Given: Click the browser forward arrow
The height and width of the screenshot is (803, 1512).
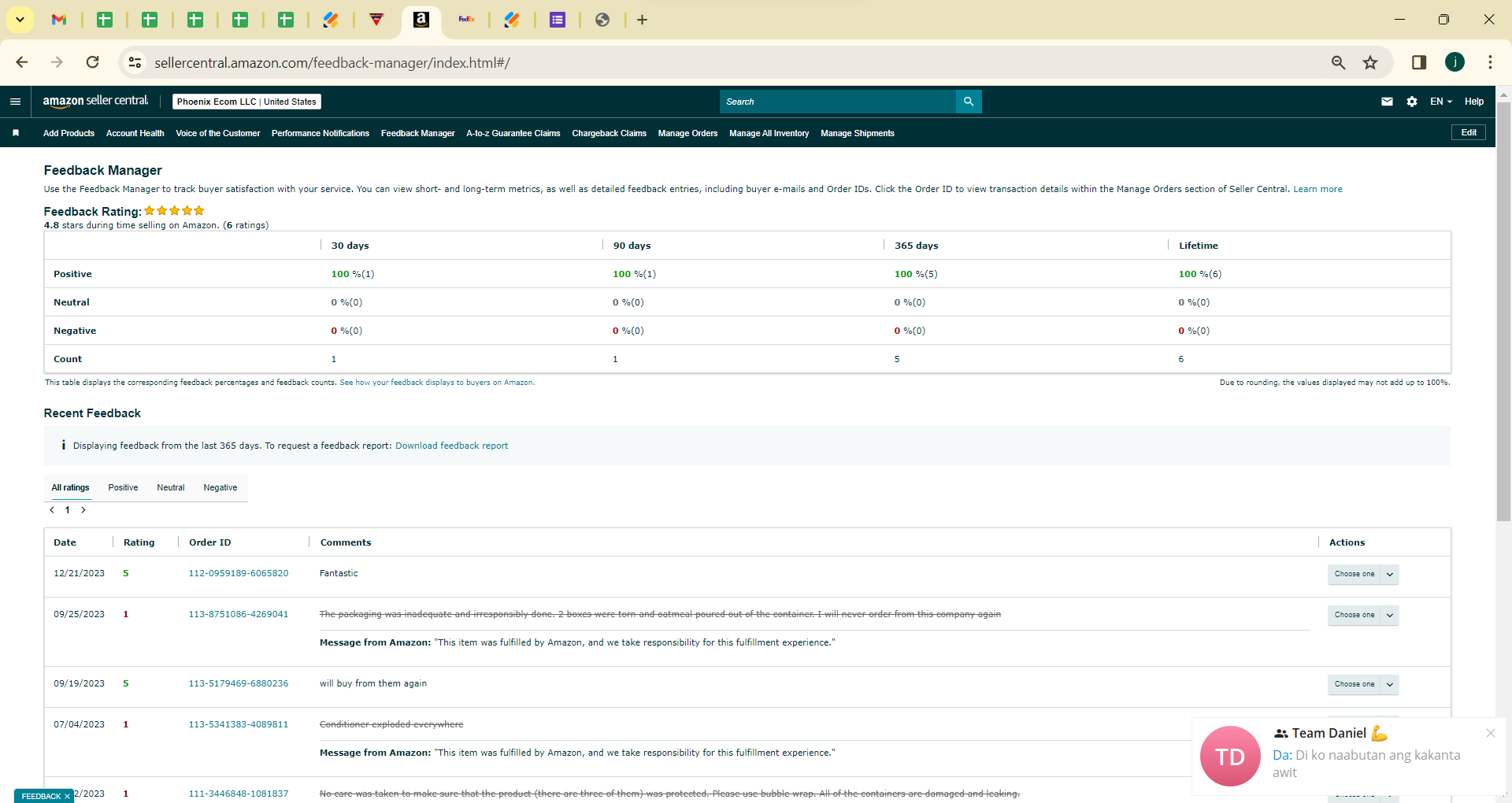Looking at the screenshot, I should click(x=57, y=62).
